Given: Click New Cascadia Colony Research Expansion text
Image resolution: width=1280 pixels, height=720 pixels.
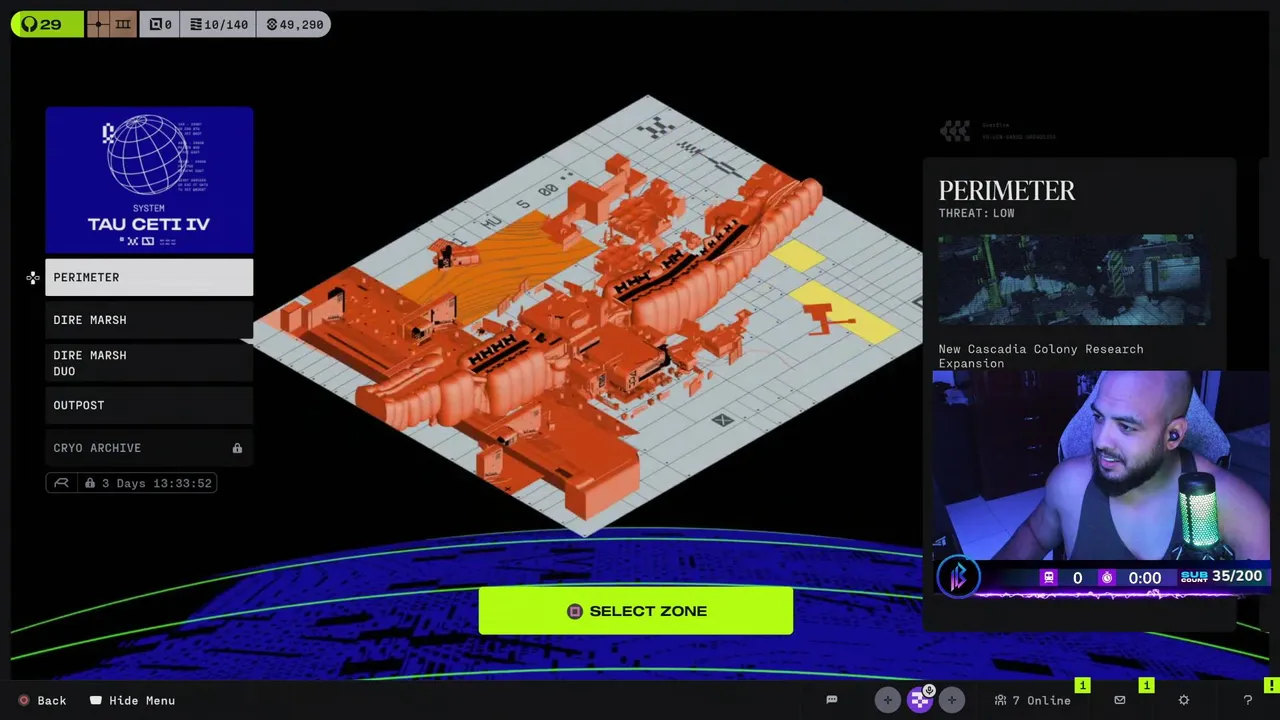Looking at the screenshot, I should coord(1041,356).
